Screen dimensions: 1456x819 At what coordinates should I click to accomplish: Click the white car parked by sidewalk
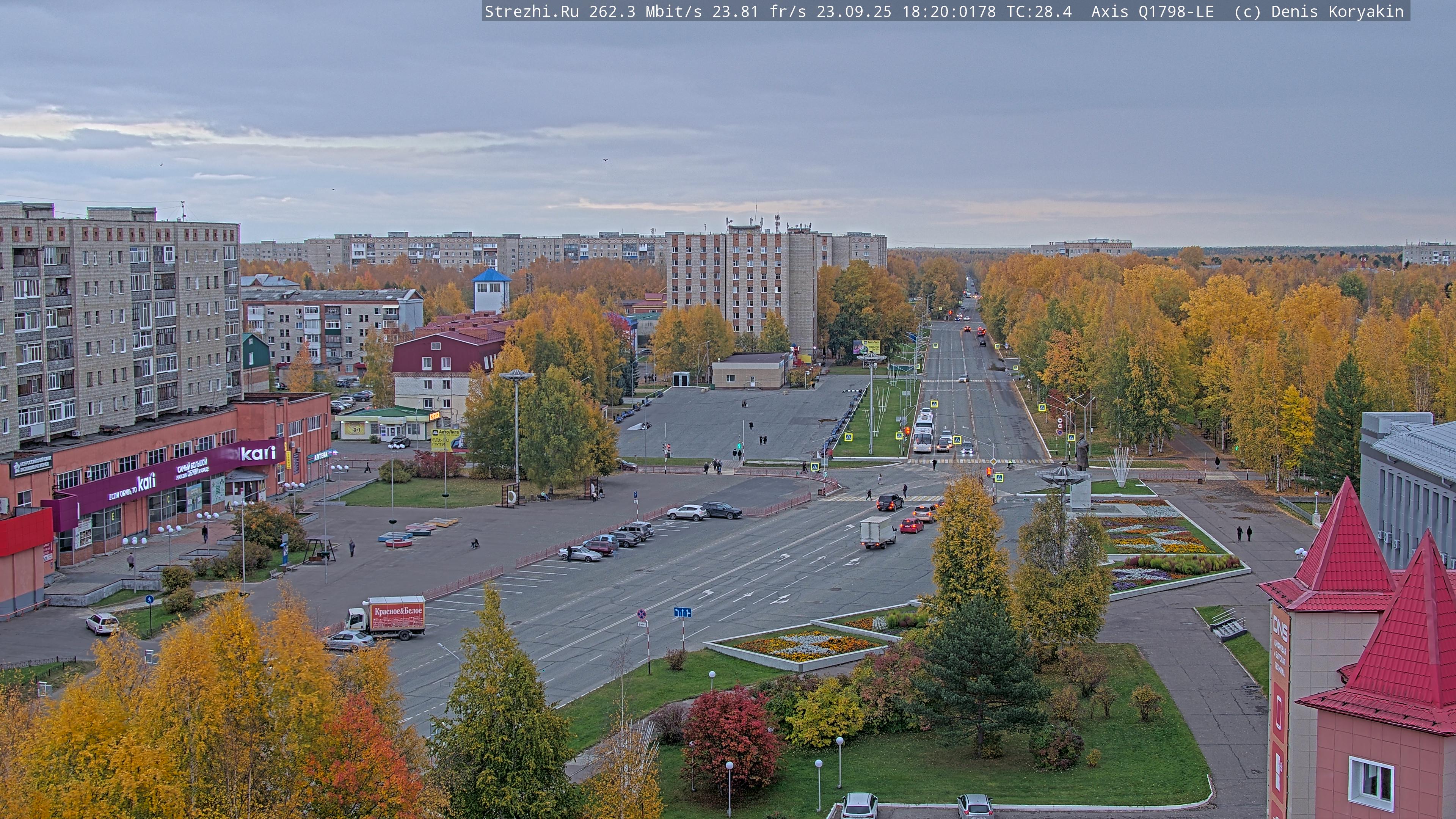[102, 623]
